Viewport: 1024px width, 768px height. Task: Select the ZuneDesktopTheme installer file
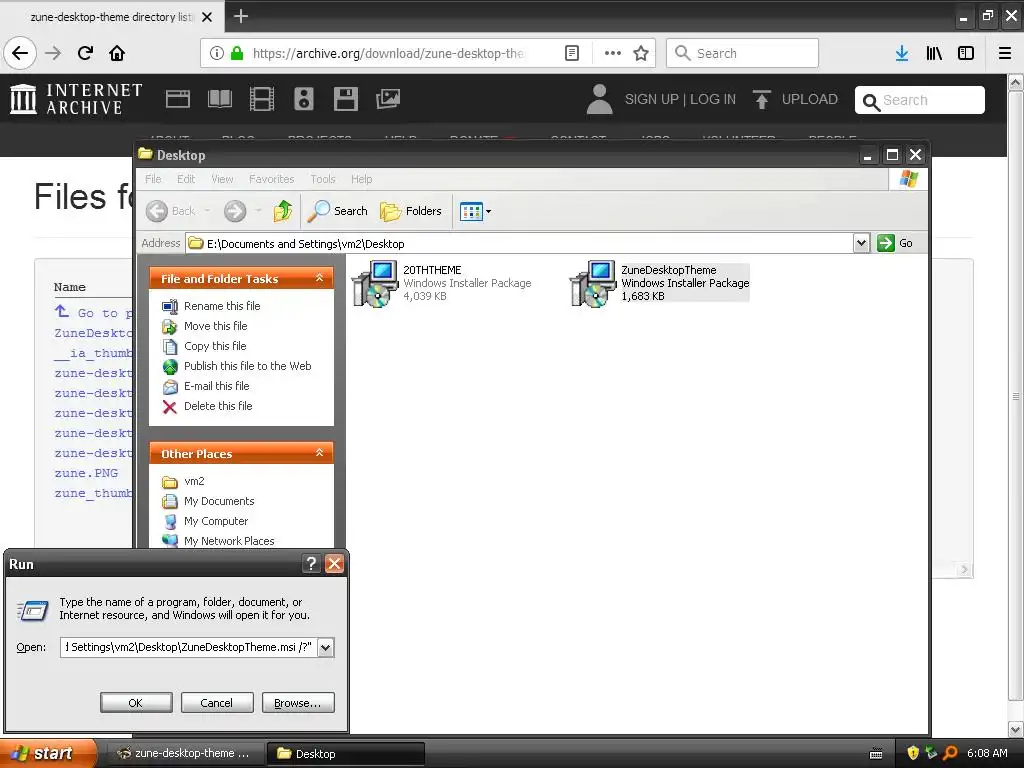(660, 283)
